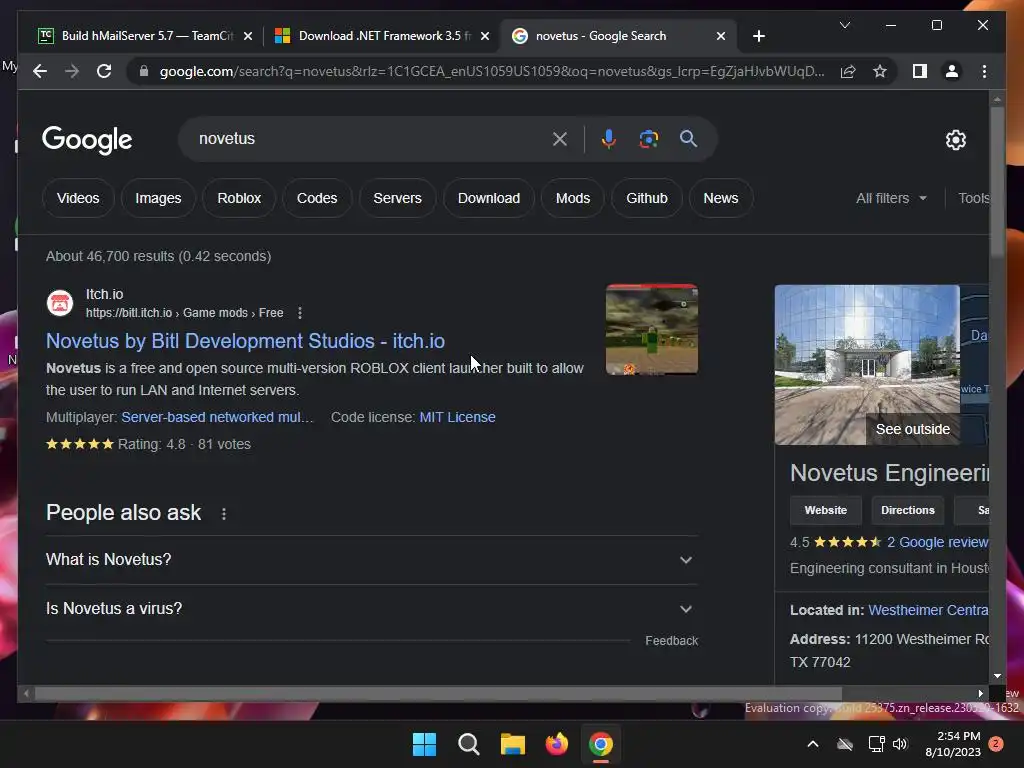Open the 2 Google reviews link
Viewport: 1024px width, 768px height.
coord(938,542)
